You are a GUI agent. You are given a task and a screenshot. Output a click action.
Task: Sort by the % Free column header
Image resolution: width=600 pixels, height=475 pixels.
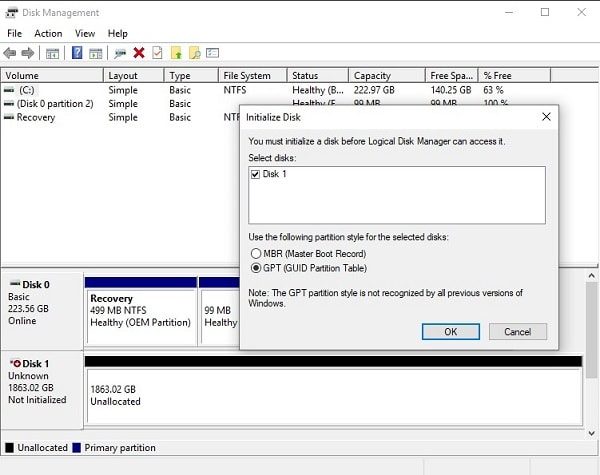point(515,75)
